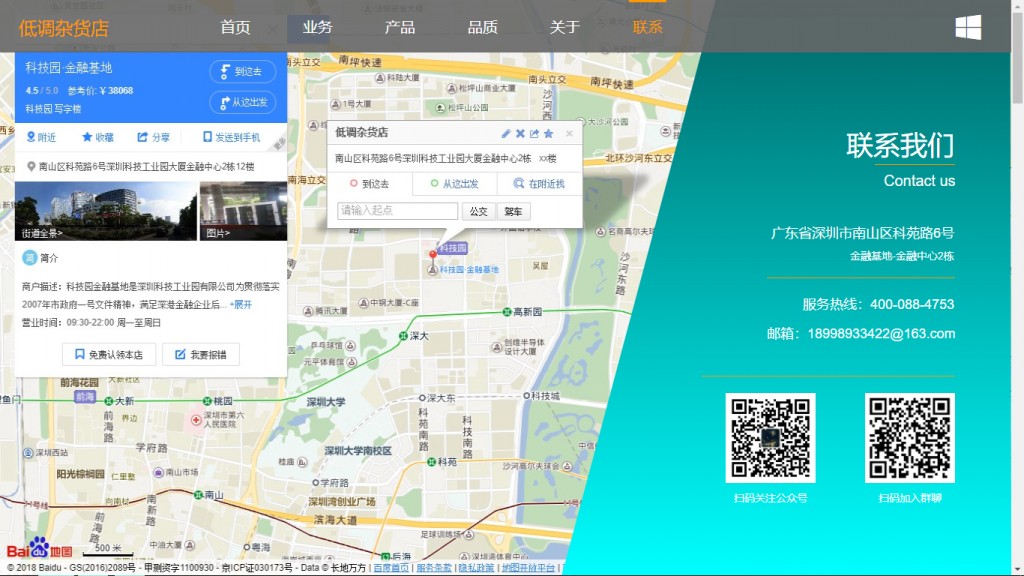Select the 在附近找 tab in map popup
1024x576 pixels.
539,184
